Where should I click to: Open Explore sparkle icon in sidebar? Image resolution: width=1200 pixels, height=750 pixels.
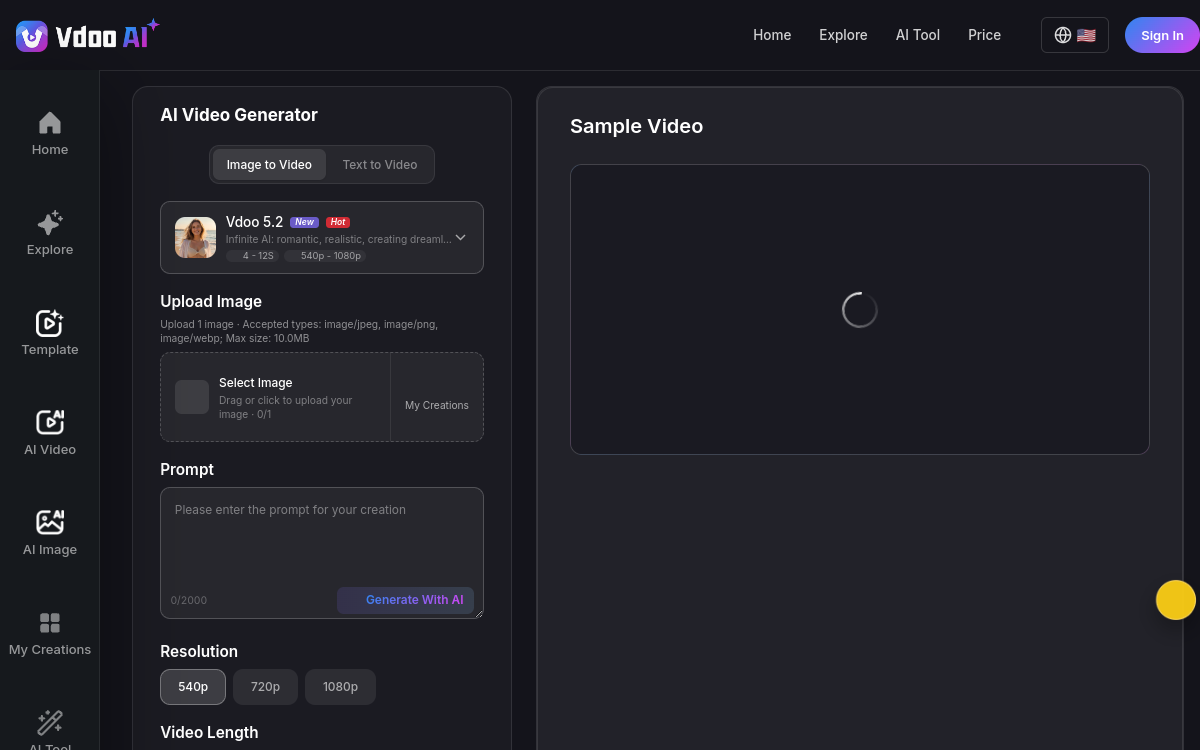point(50,222)
